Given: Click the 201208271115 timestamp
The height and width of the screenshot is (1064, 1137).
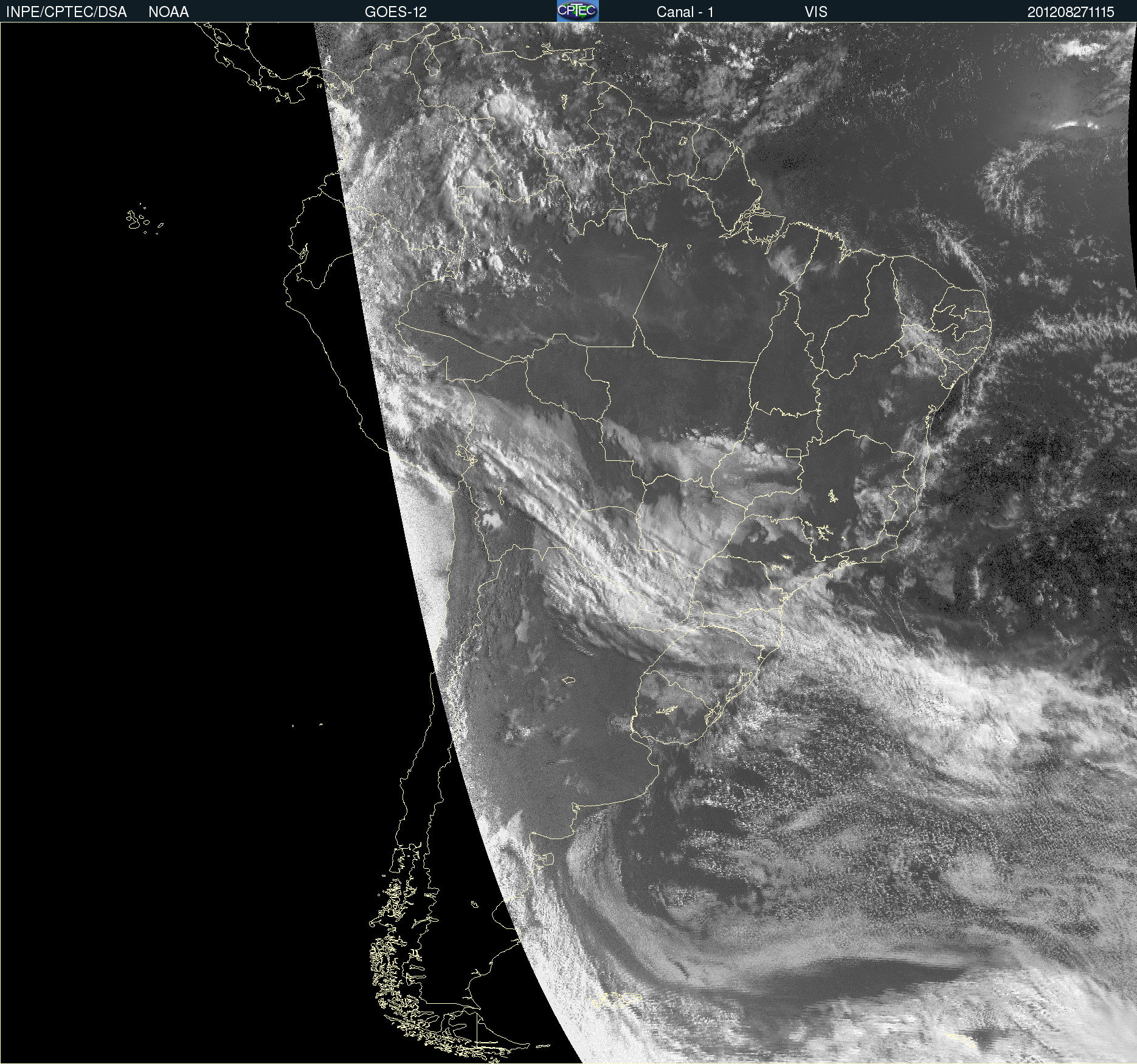Looking at the screenshot, I should click(x=1071, y=12).
